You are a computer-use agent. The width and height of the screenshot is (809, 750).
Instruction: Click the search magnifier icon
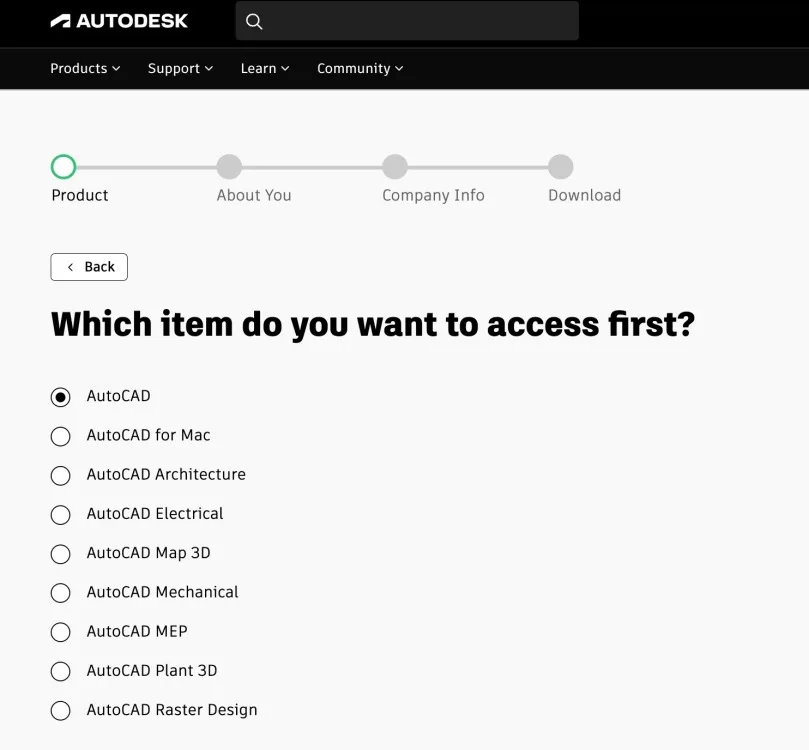pos(254,21)
